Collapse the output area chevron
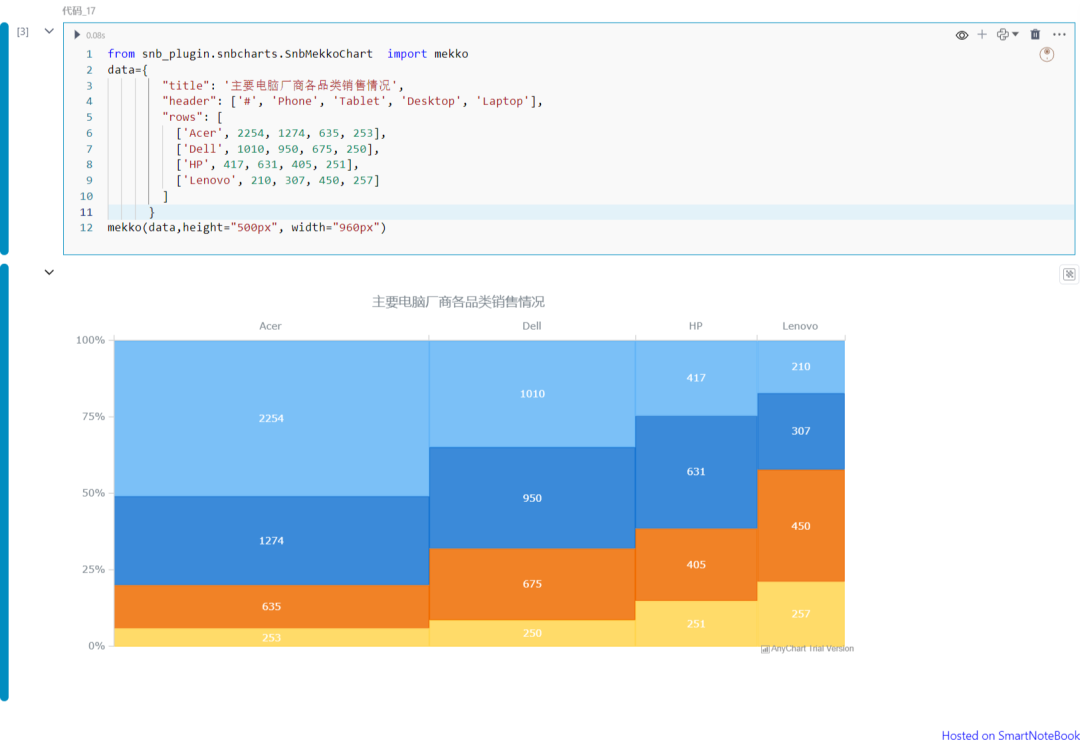The image size is (1080, 744). pyautogui.click(x=49, y=272)
